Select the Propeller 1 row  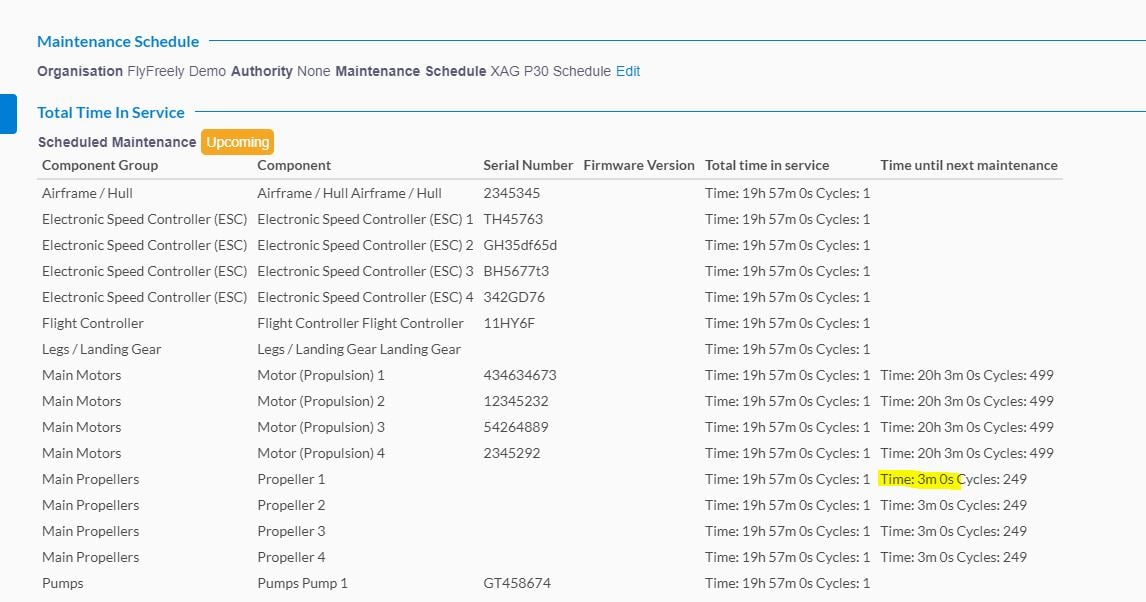point(291,479)
